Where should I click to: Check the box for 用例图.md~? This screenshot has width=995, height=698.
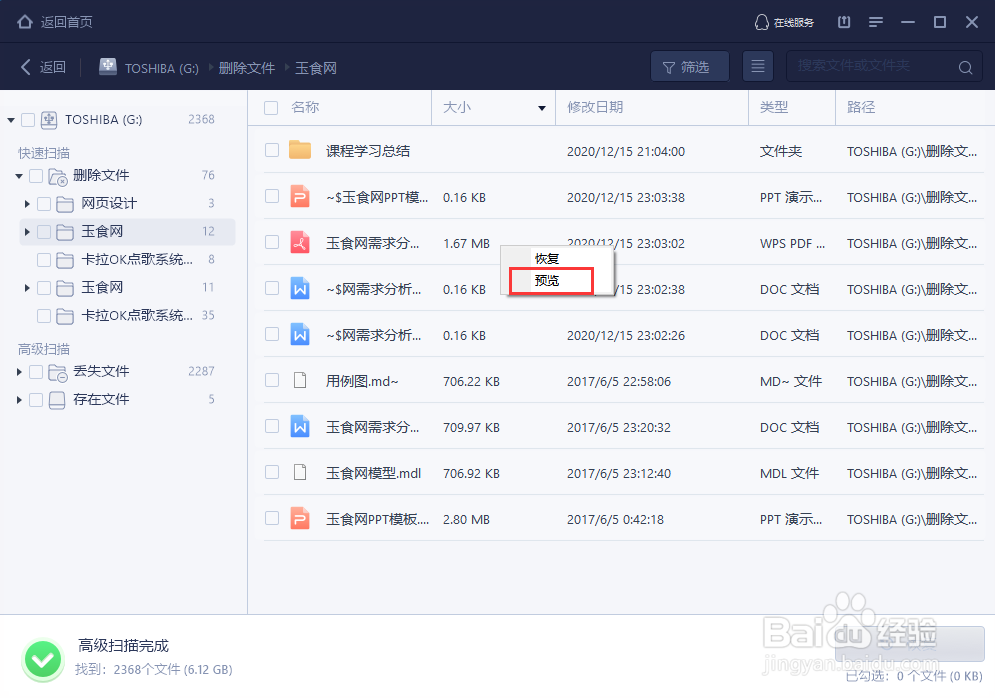[272, 381]
